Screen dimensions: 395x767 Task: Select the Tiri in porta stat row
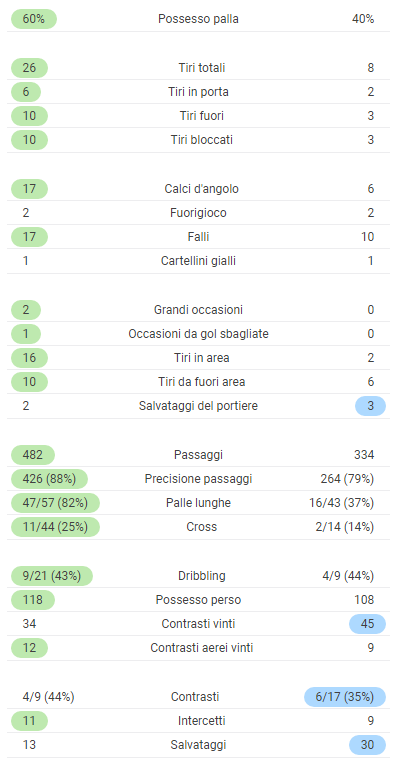click(198, 91)
